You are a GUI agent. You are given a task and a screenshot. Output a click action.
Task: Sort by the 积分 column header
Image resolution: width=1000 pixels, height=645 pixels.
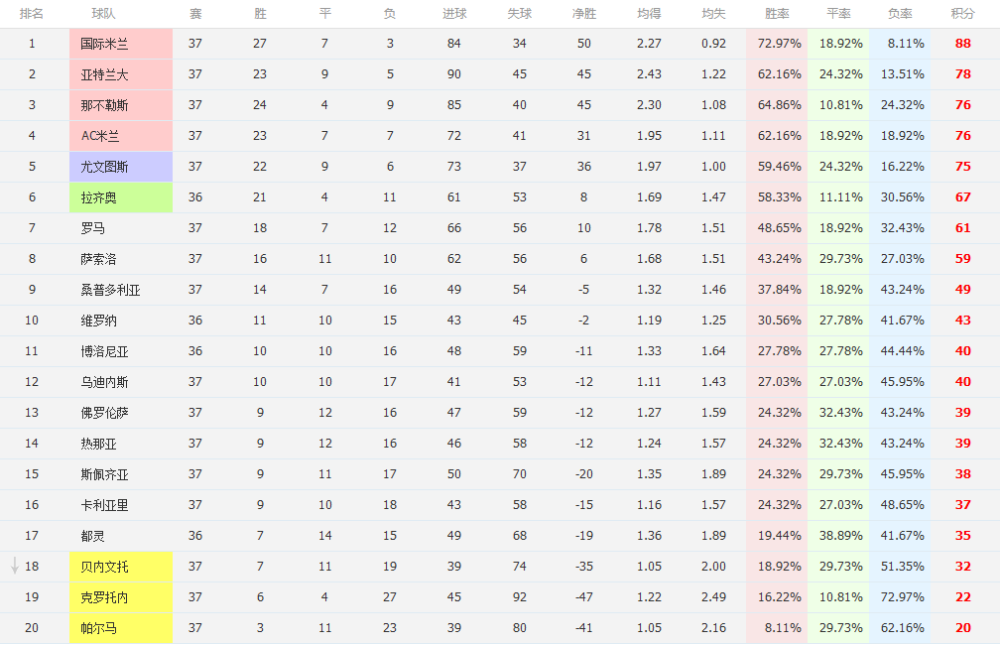[962, 13]
